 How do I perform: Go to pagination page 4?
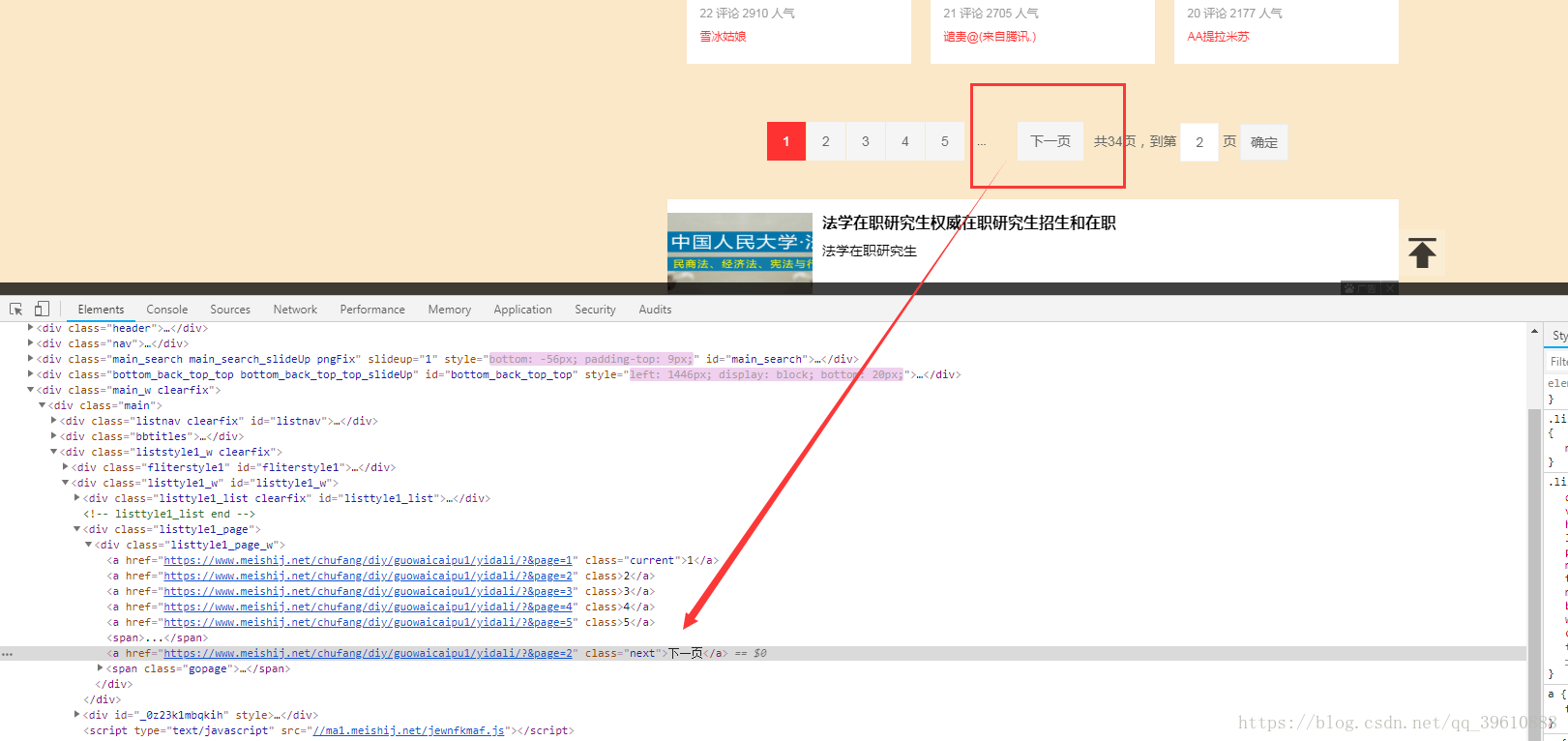[904, 141]
